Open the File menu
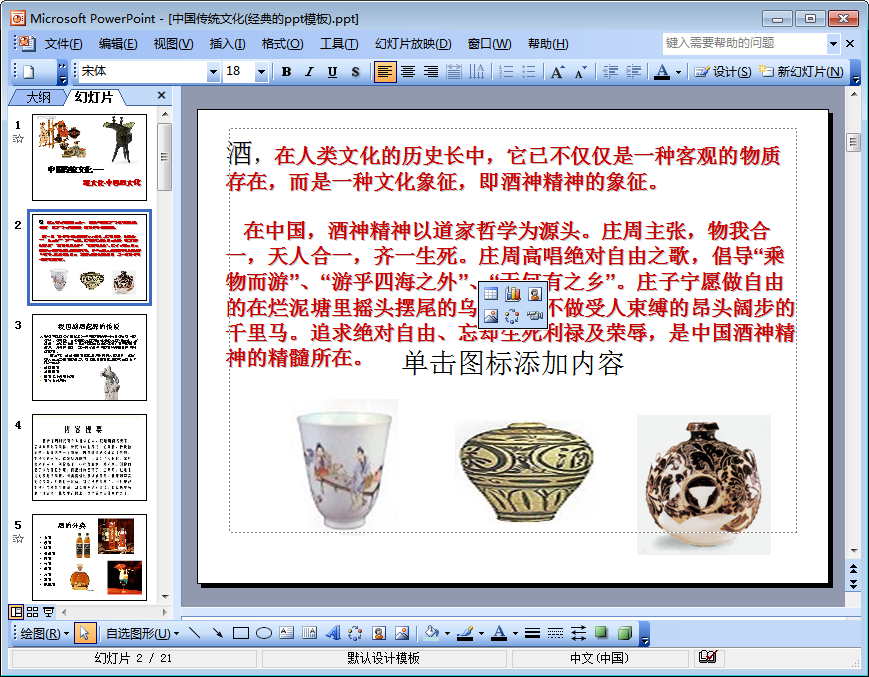 click(x=63, y=44)
